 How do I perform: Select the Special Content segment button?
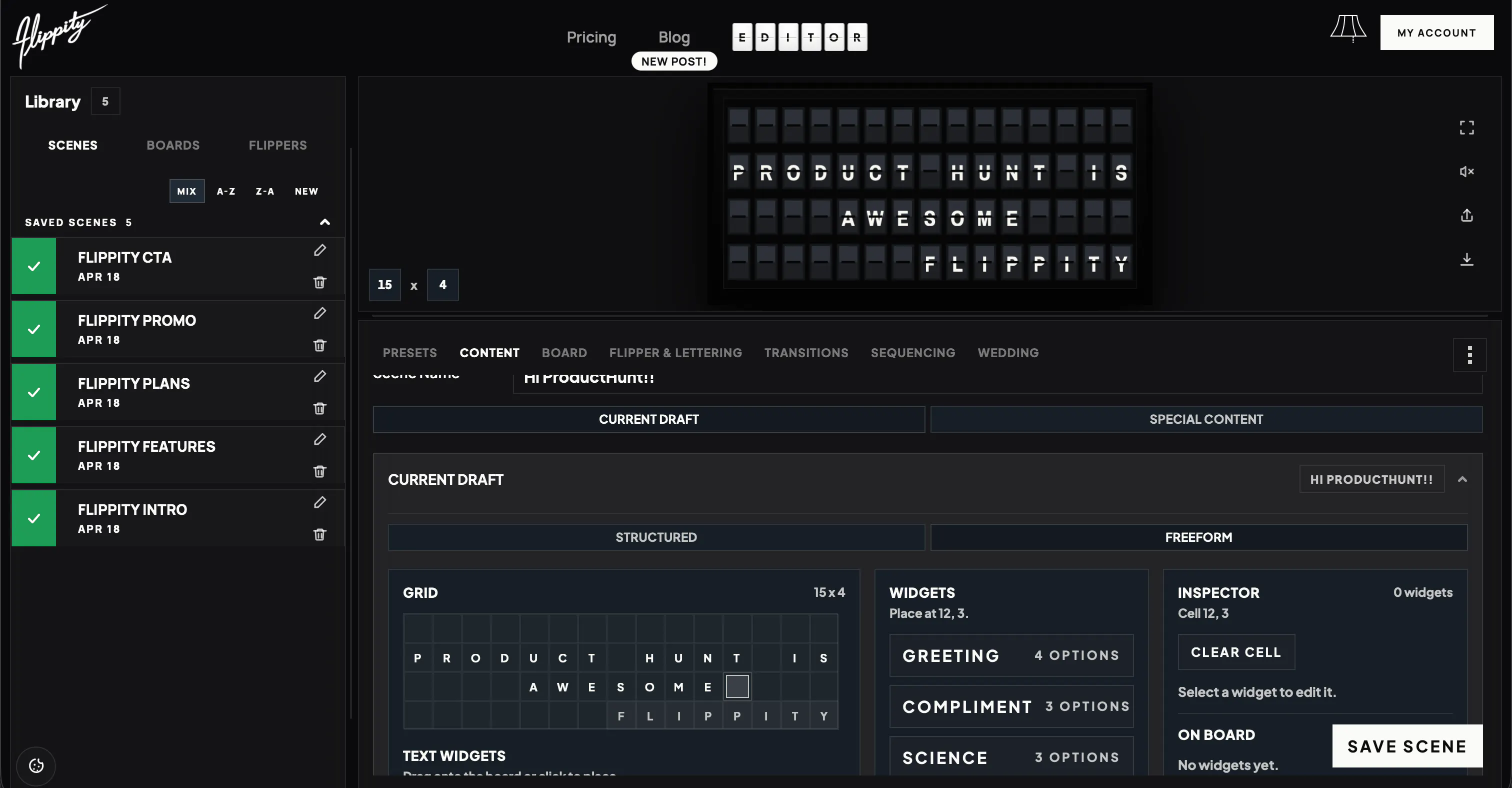[1206, 419]
